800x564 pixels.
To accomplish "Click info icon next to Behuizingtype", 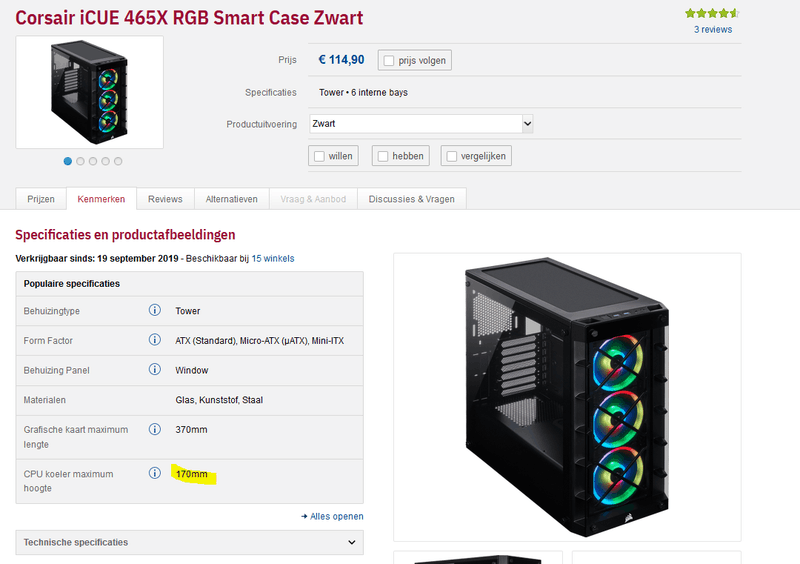I will [155, 310].
